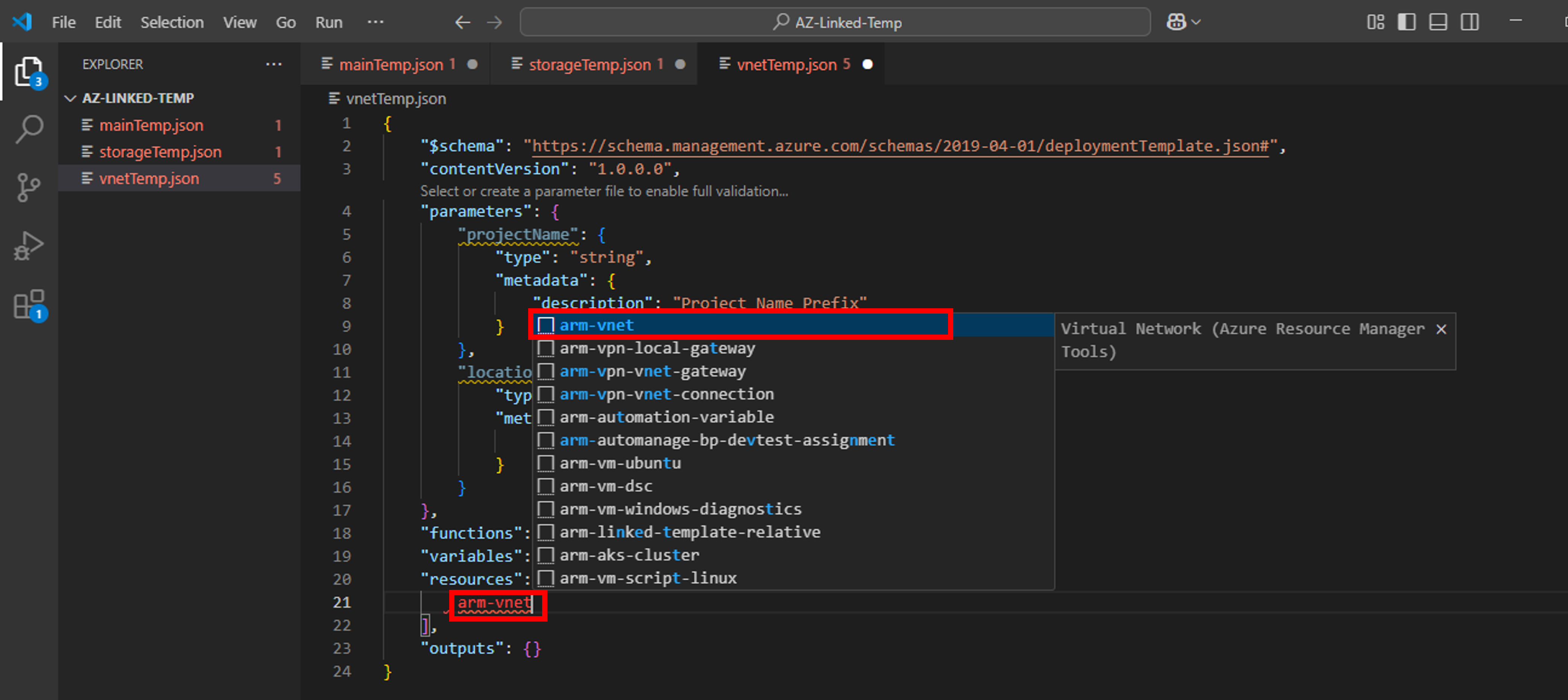Screen dimensions: 1568x700
Task: Open the Run menu
Action: [328, 22]
